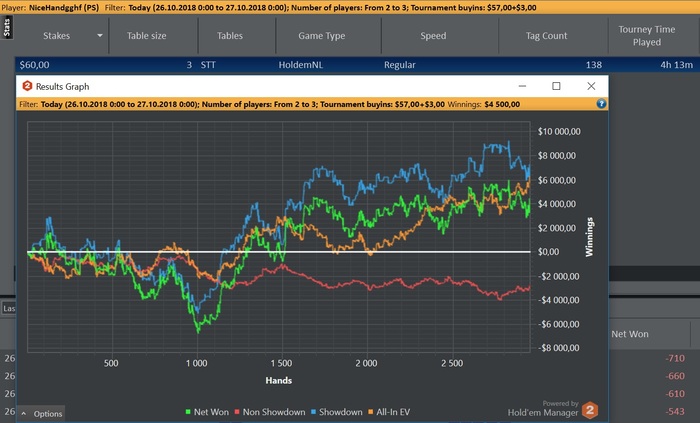700x423 pixels.
Task: Open the Stakes column dropdown arrow
Action: click(100, 36)
